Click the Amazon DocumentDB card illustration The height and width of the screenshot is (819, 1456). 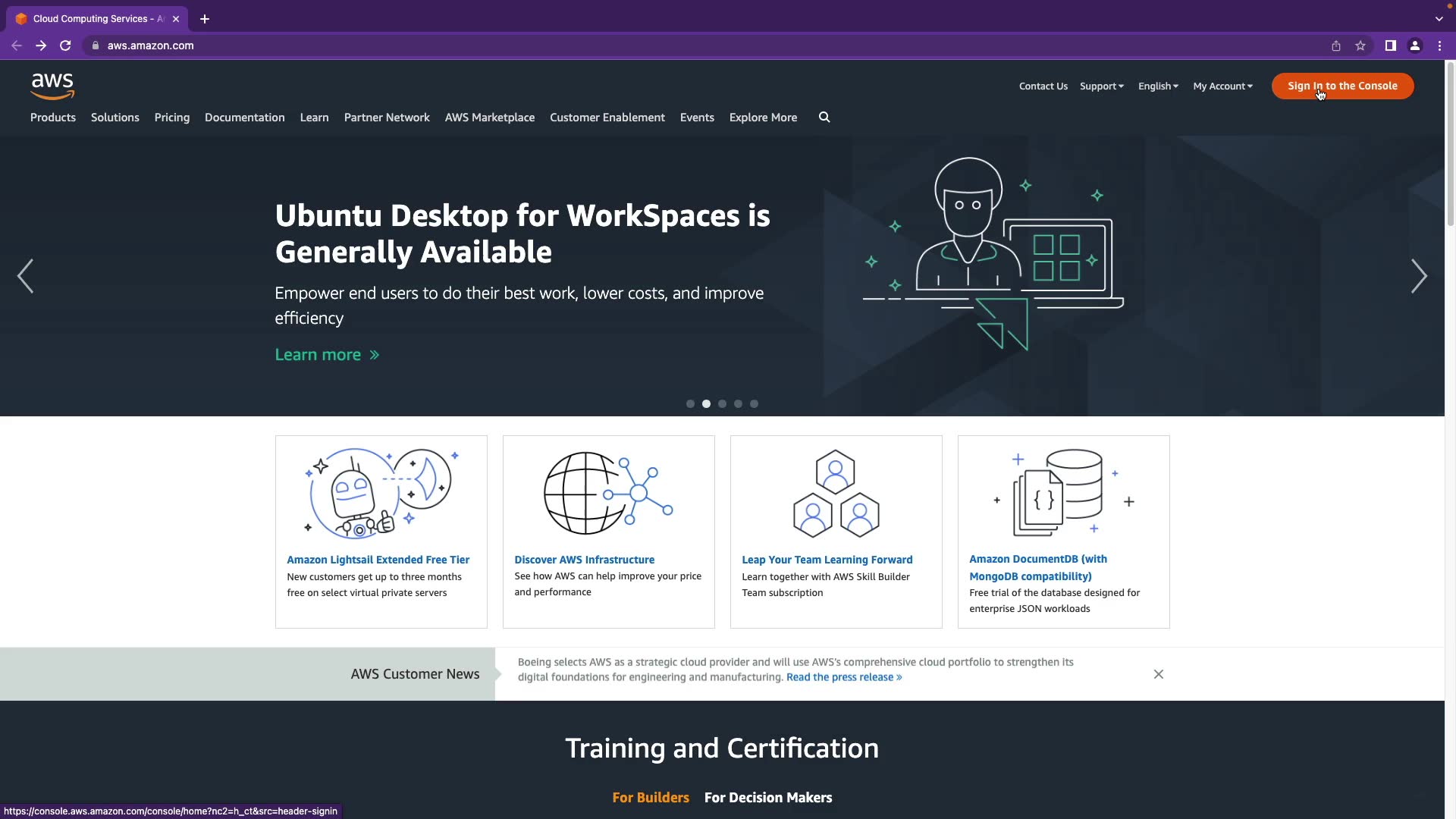click(x=1063, y=493)
